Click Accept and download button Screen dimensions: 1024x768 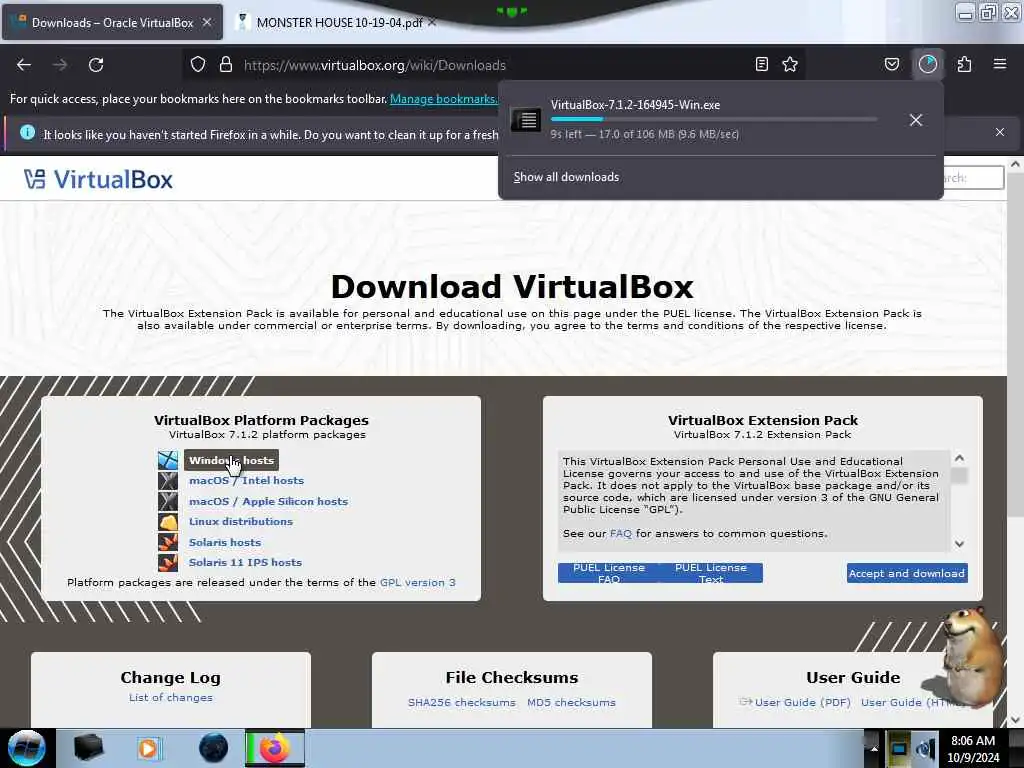point(907,573)
